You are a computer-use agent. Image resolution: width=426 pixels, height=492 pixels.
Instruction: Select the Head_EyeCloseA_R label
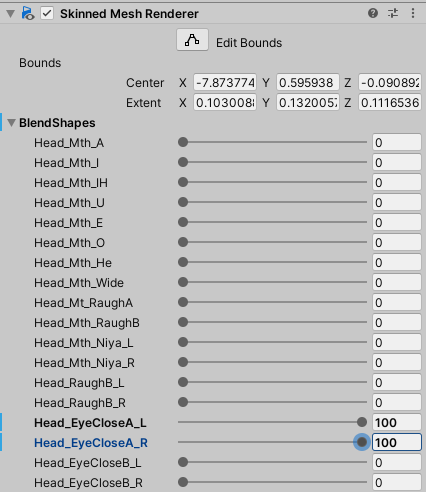click(x=91, y=443)
